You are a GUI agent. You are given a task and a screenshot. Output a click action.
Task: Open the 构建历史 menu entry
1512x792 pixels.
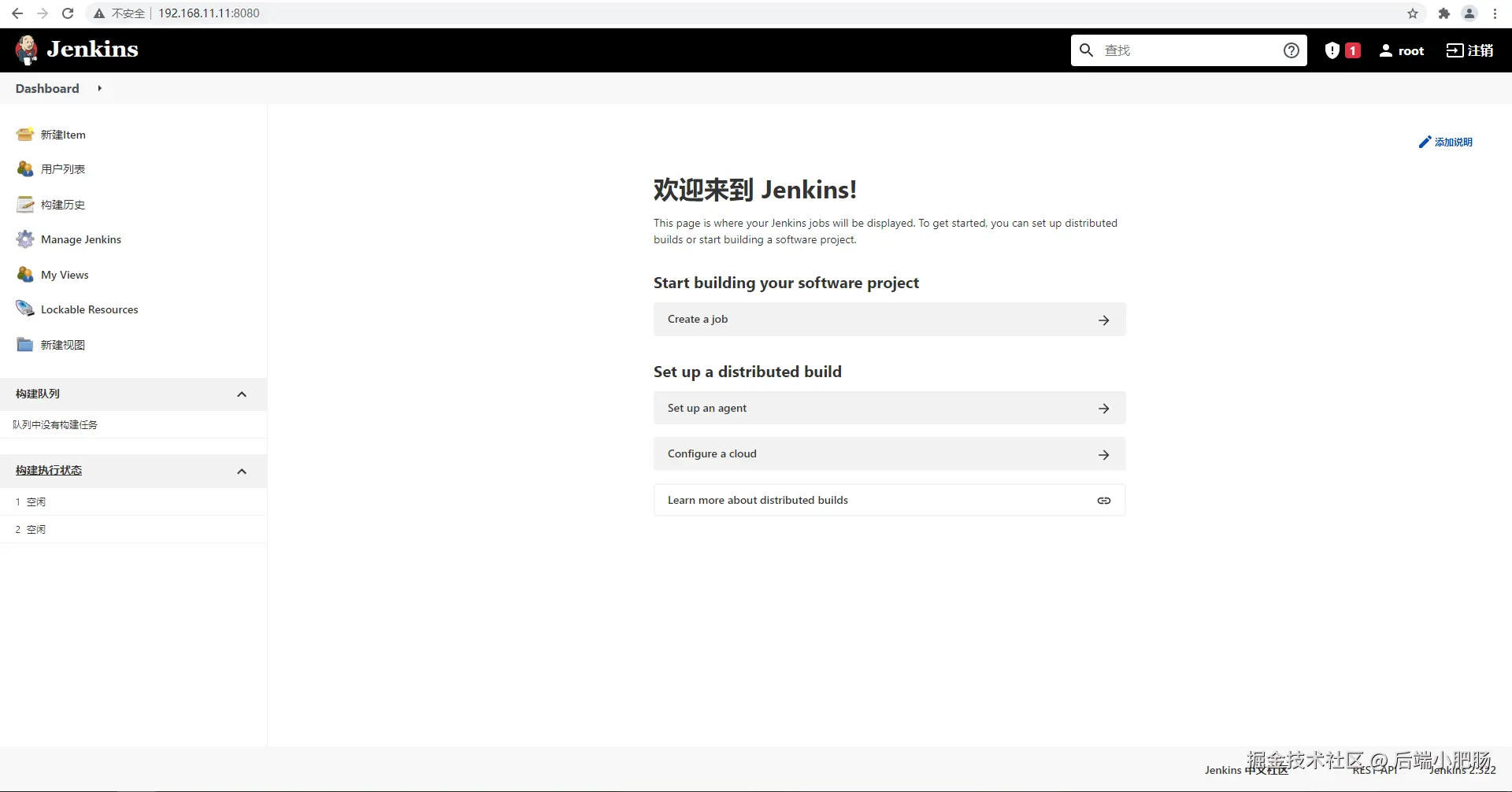point(63,205)
